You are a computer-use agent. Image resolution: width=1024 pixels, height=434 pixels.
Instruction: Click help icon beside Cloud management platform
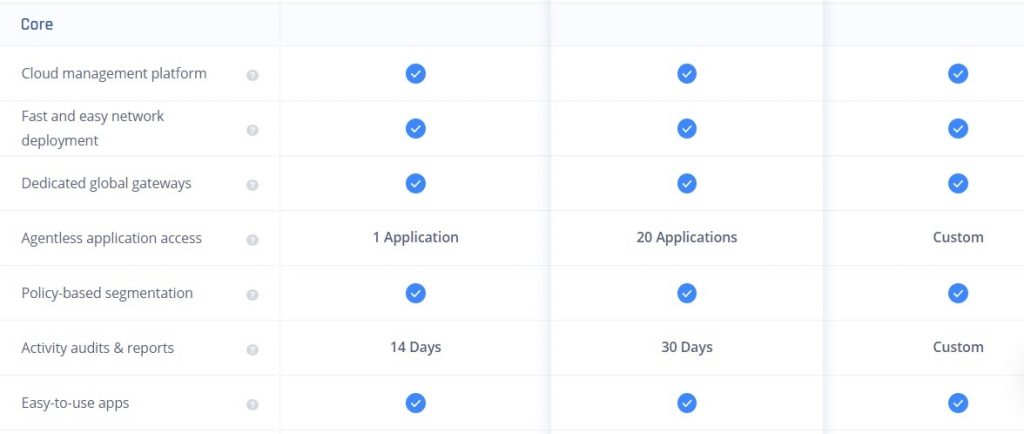[x=252, y=75]
